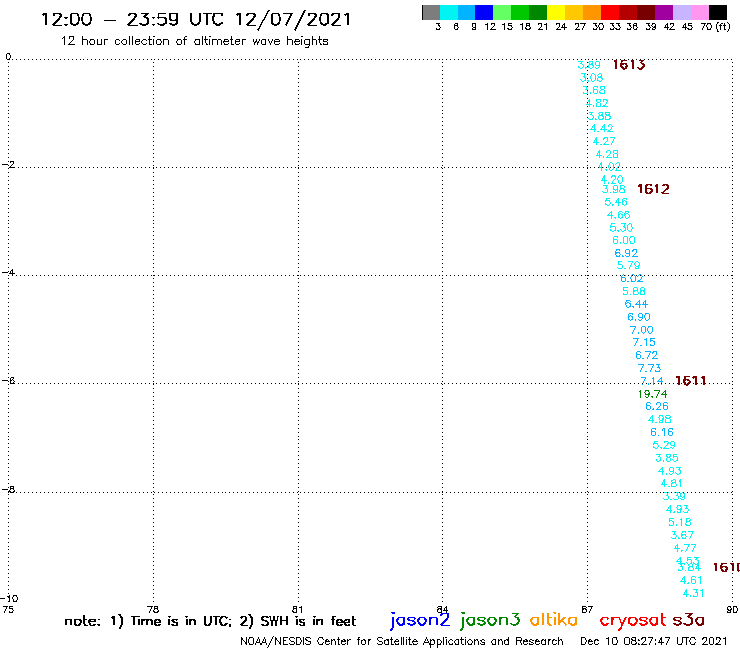Click the gray legend swatch labeled 3
Image resolution: width=740 pixels, height=650 pixels.
[431, 12]
